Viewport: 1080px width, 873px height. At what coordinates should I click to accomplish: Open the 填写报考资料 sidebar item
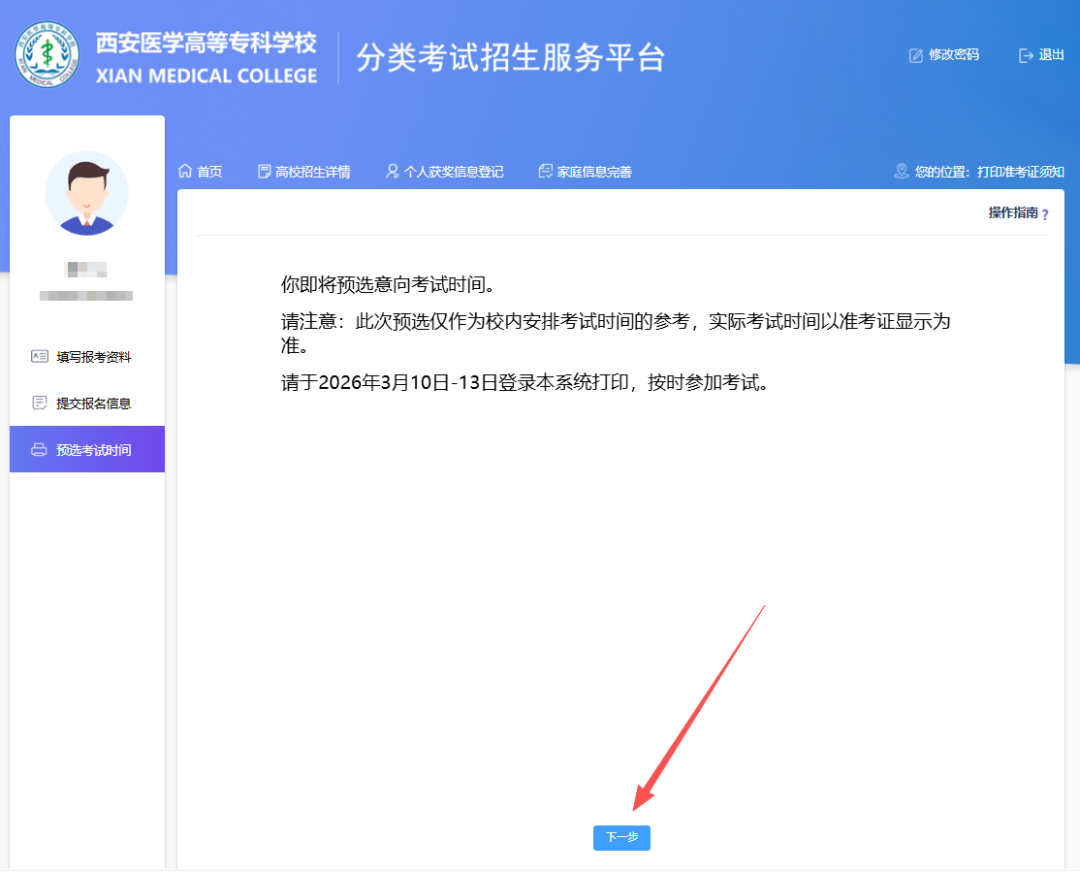(x=94, y=357)
